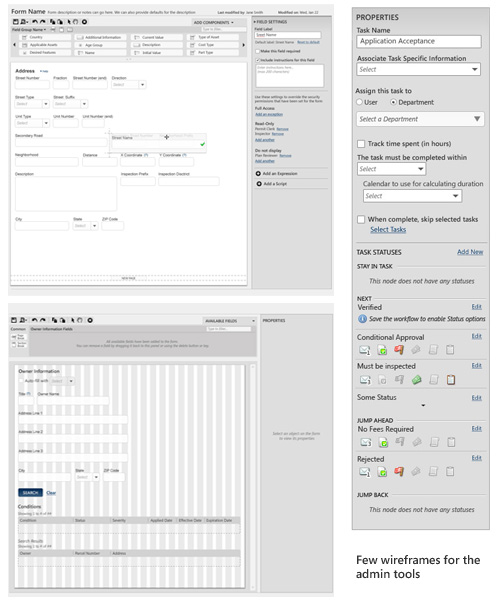The width and height of the screenshot is (498, 600).
Task: Enable Track time spent (in hours)
Action: pyautogui.click(x=361, y=144)
